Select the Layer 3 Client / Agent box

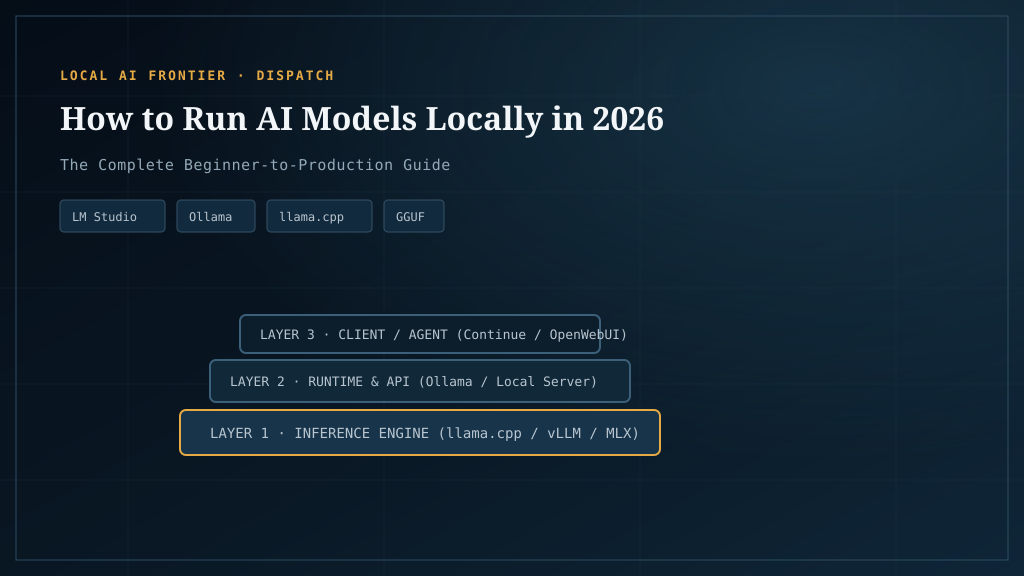tap(420, 334)
